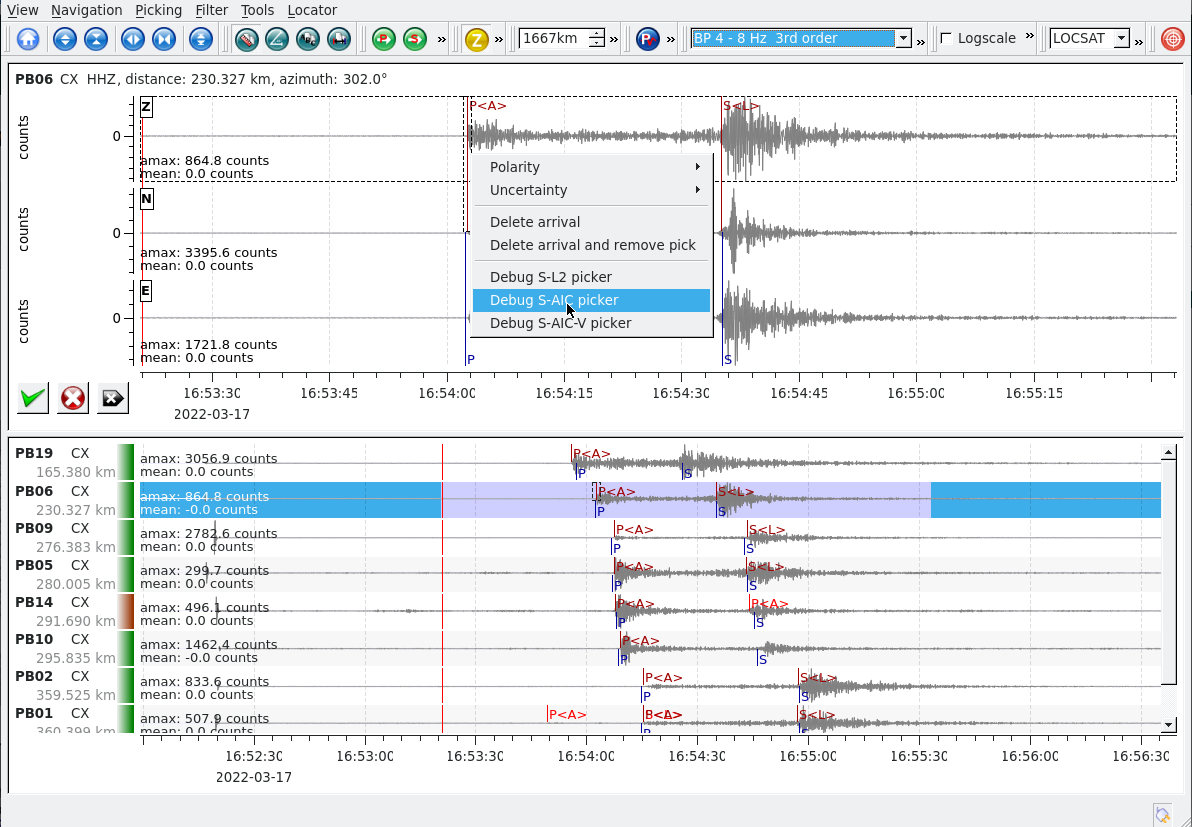Select the green S phase pick icon
Image resolution: width=1192 pixels, height=827 pixels.
(x=415, y=39)
